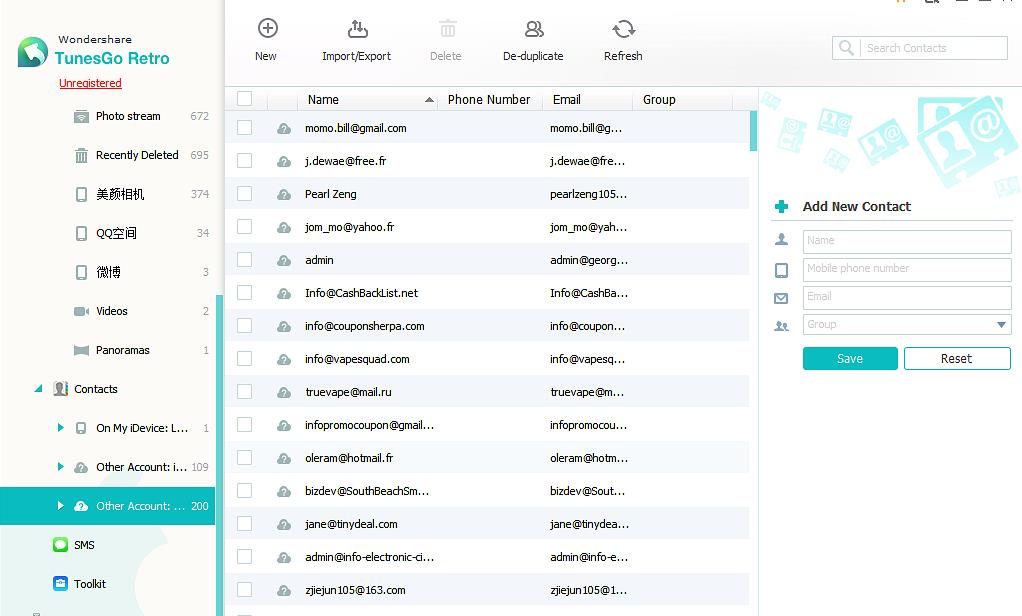Check the box for momo.bill@gmail.com
This screenshot has height=616, width=1022.
click(245, 128)
